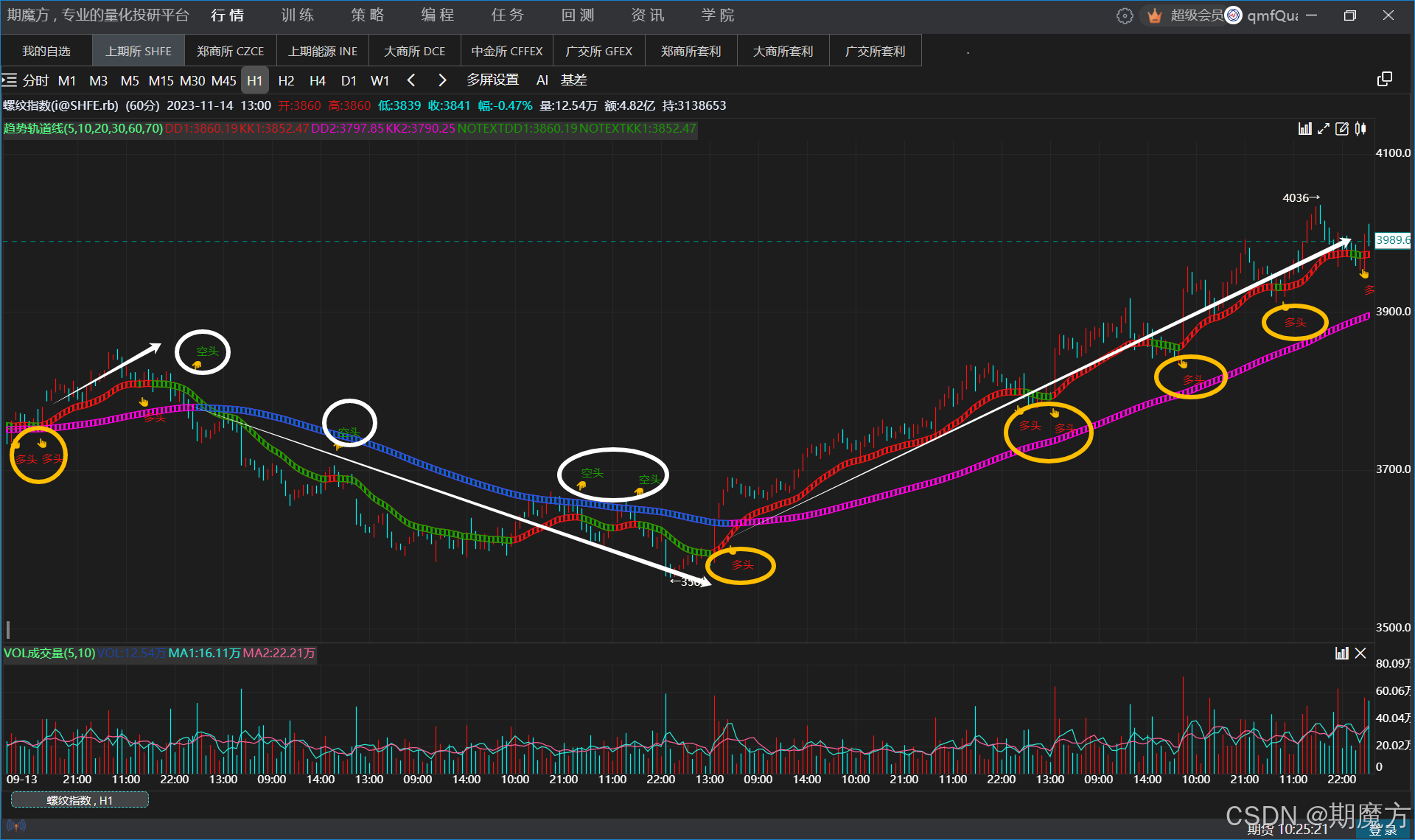Open the chart indicator bar-chart icon
The width and height of the screenshot is (1415, 840).
[1304, 129]
